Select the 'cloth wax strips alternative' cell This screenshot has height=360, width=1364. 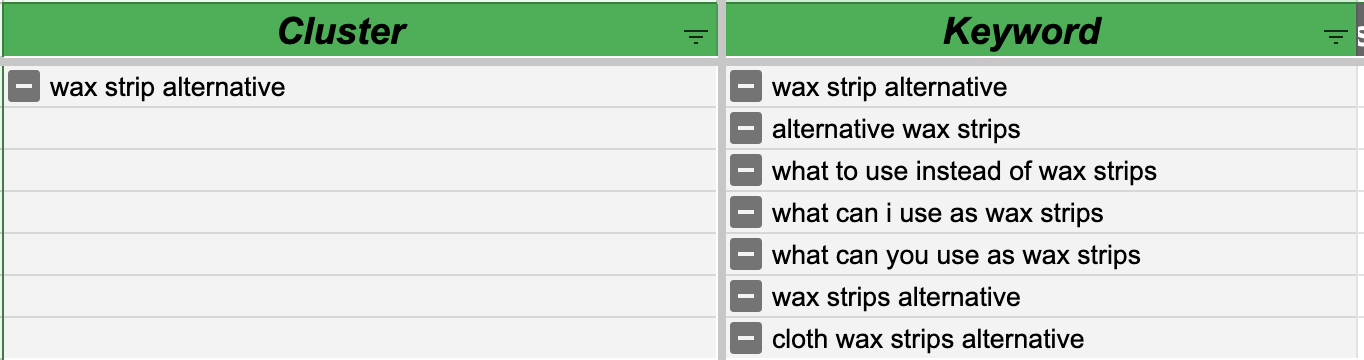[1040, 339]
